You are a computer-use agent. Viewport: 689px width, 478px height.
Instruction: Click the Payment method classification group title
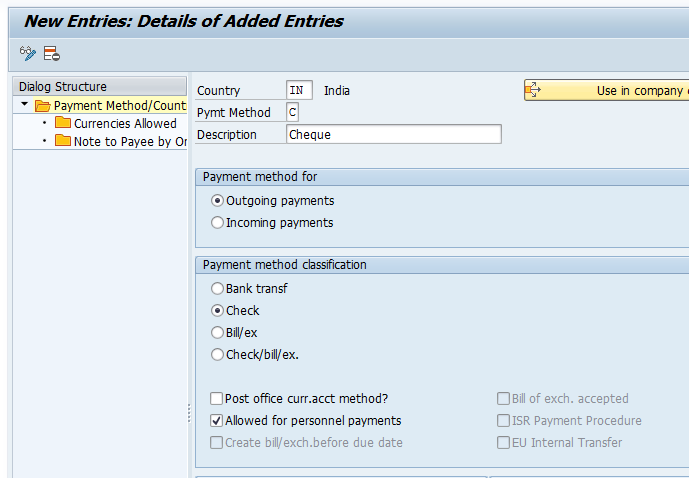click(x=284, y=264)
